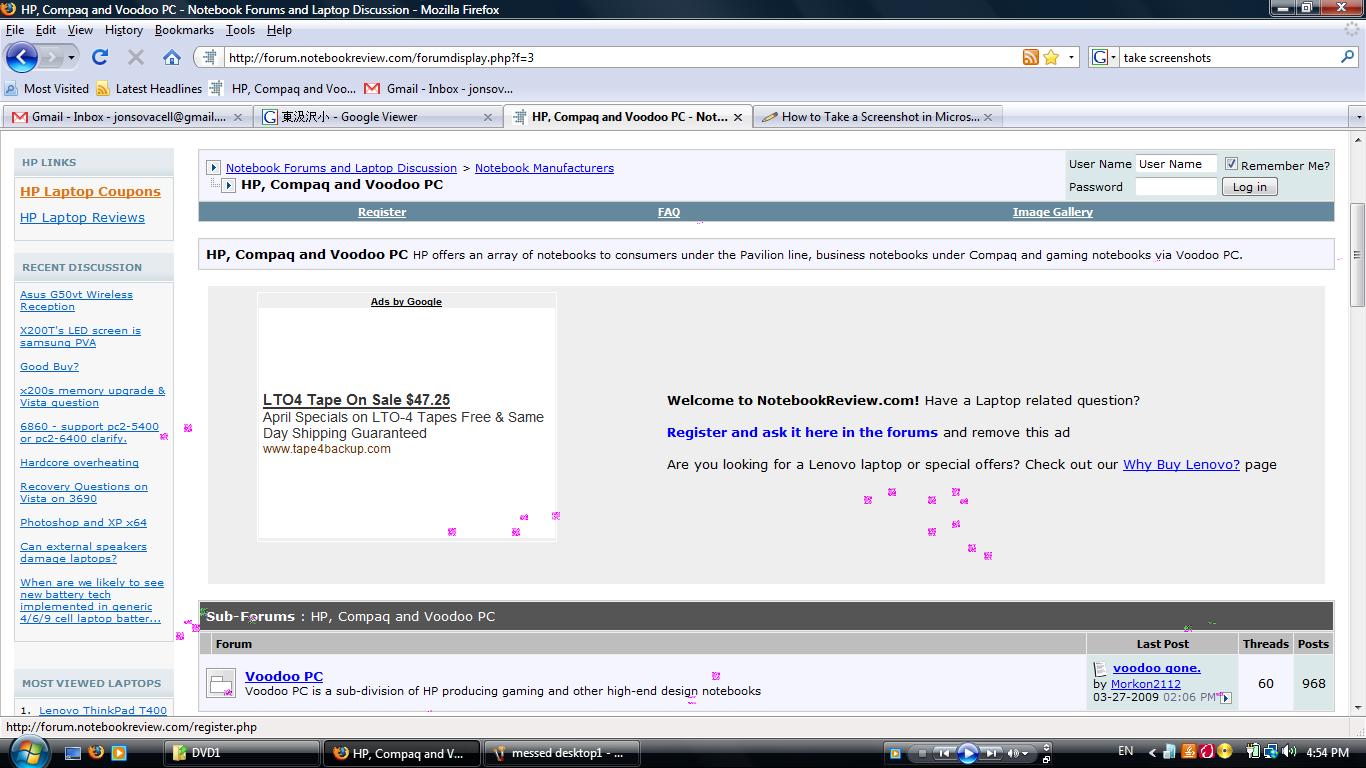Image resolution: width=1366 pixels, height=768 pixels.
Task: Go back using the blue back arrow
Action: point(22,57)
